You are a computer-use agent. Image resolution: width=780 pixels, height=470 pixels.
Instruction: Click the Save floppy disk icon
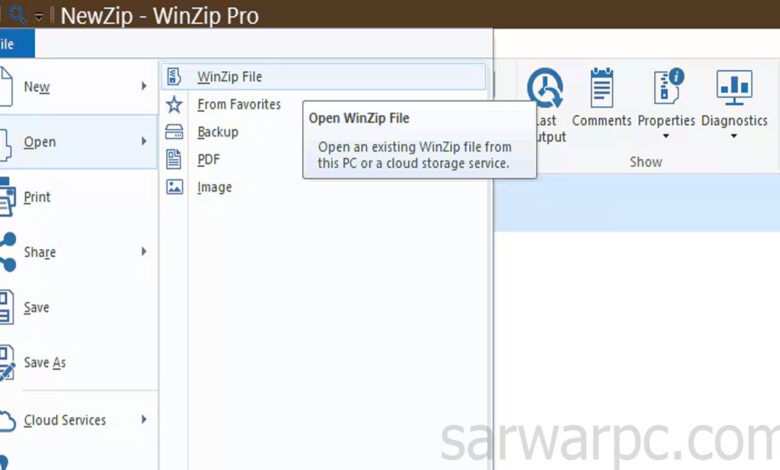(6, 308)
